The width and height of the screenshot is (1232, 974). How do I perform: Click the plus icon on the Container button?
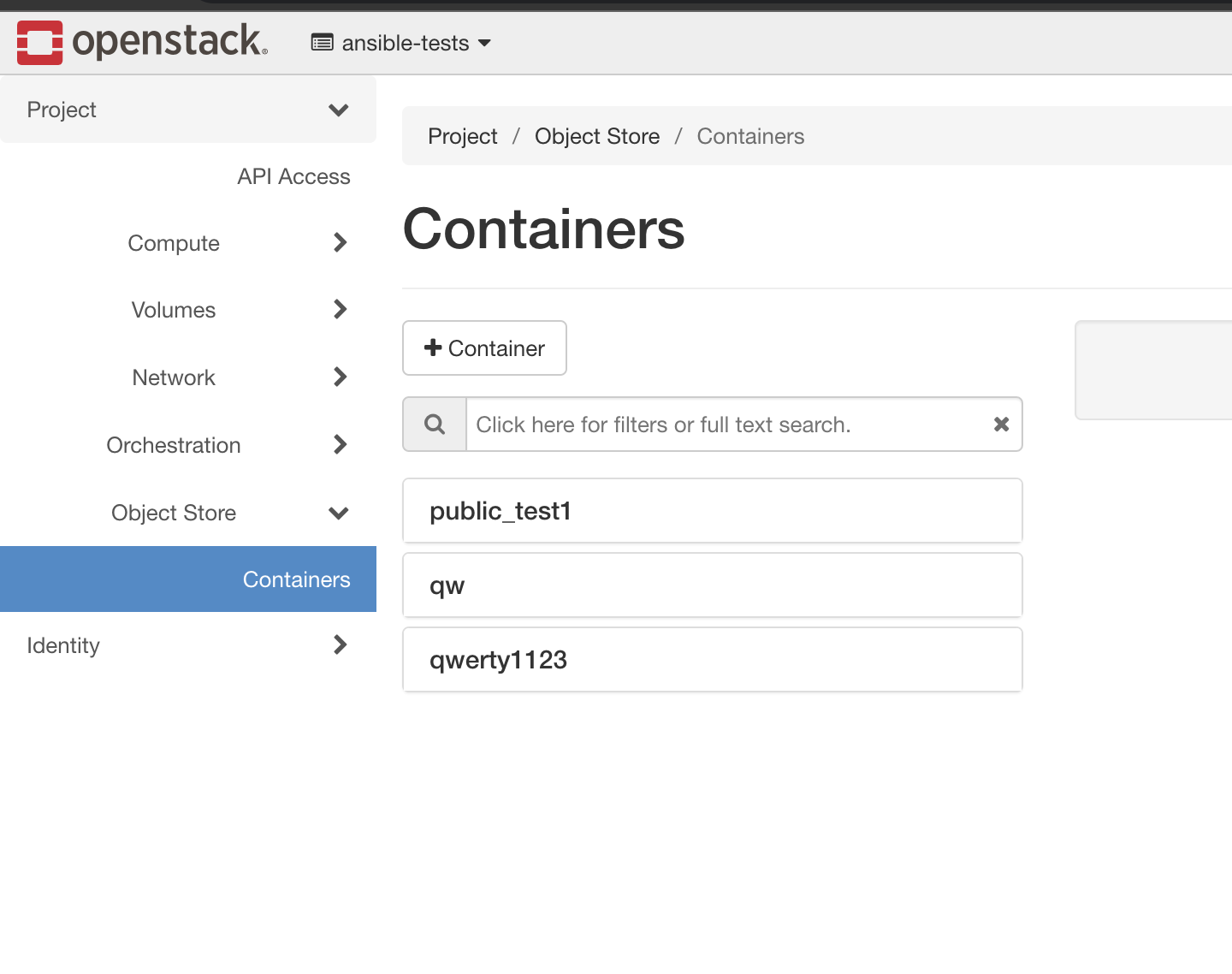435,347
